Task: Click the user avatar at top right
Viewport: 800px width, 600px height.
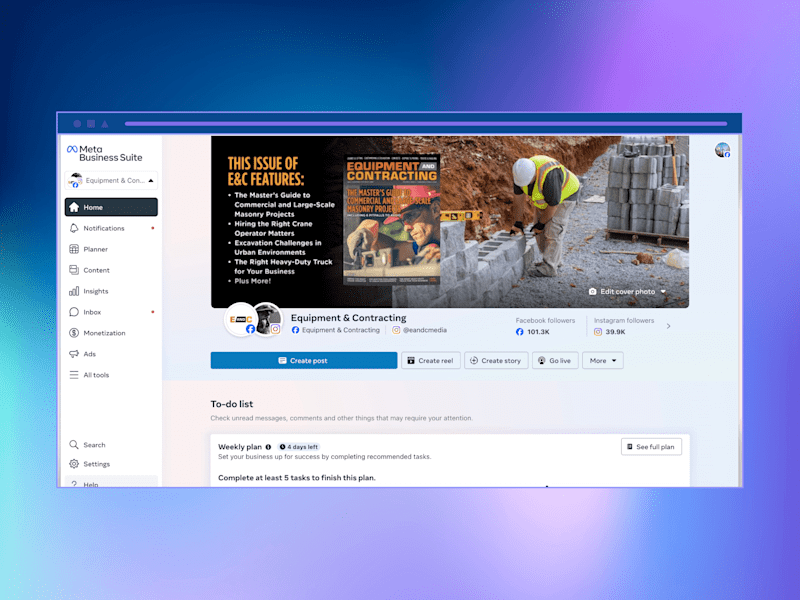Action: coord(722,150)
